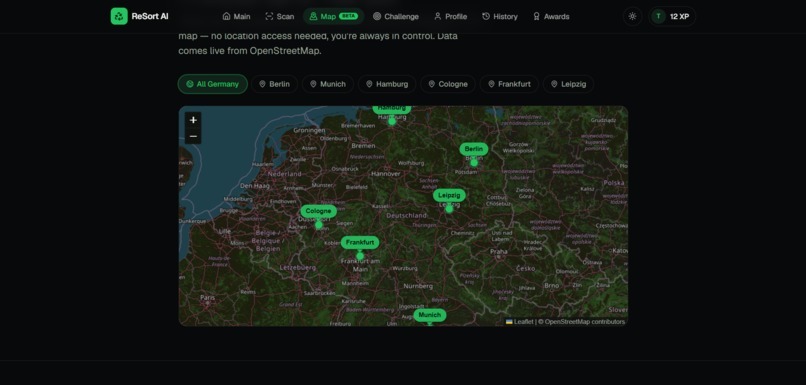Filter the map to Hamburg chip
The image size is (806, 385).
(387, 84)
